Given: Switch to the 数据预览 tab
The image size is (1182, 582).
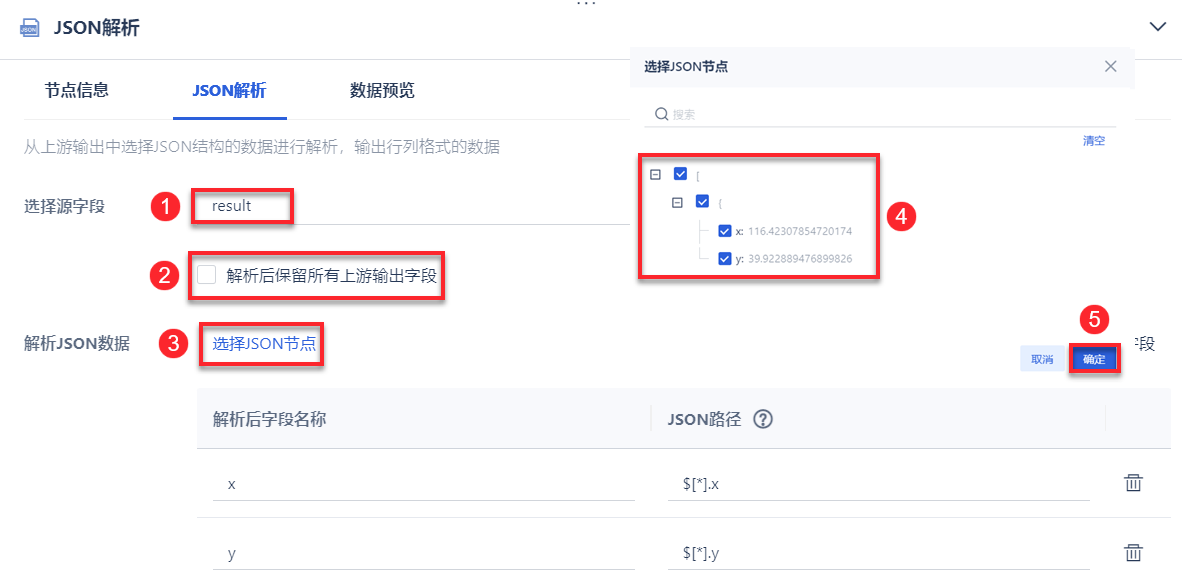Looking at the screenshot, I should click(382, 91).
